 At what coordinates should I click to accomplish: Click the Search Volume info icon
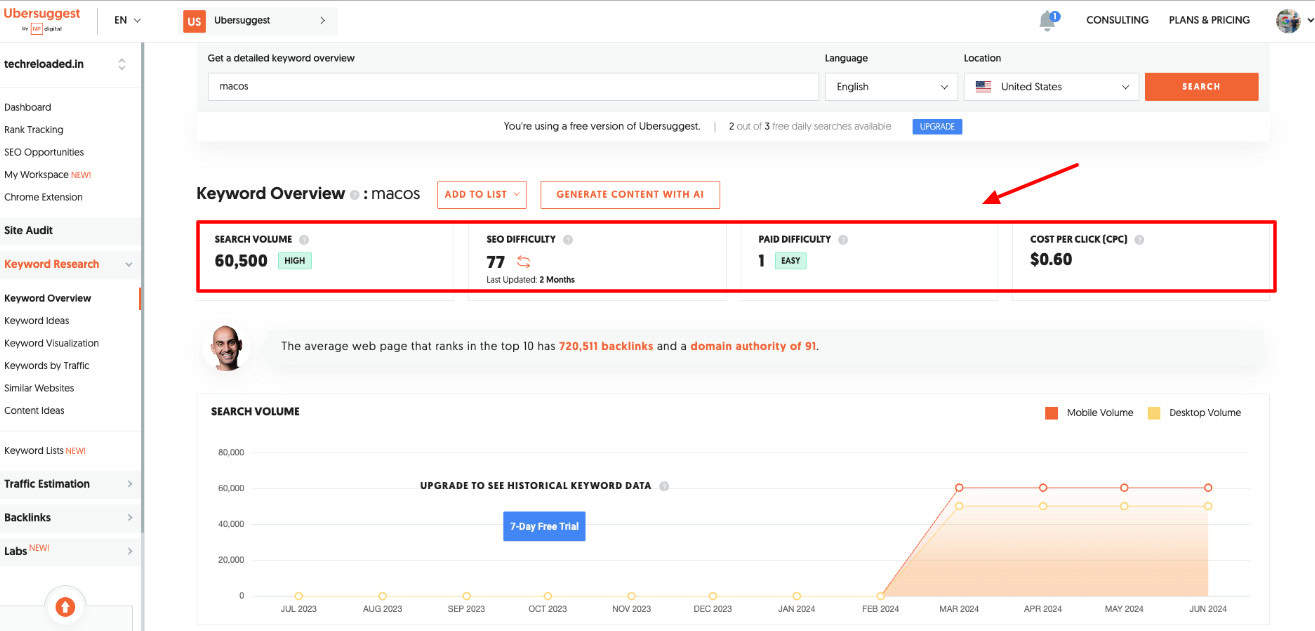(304, 240)
